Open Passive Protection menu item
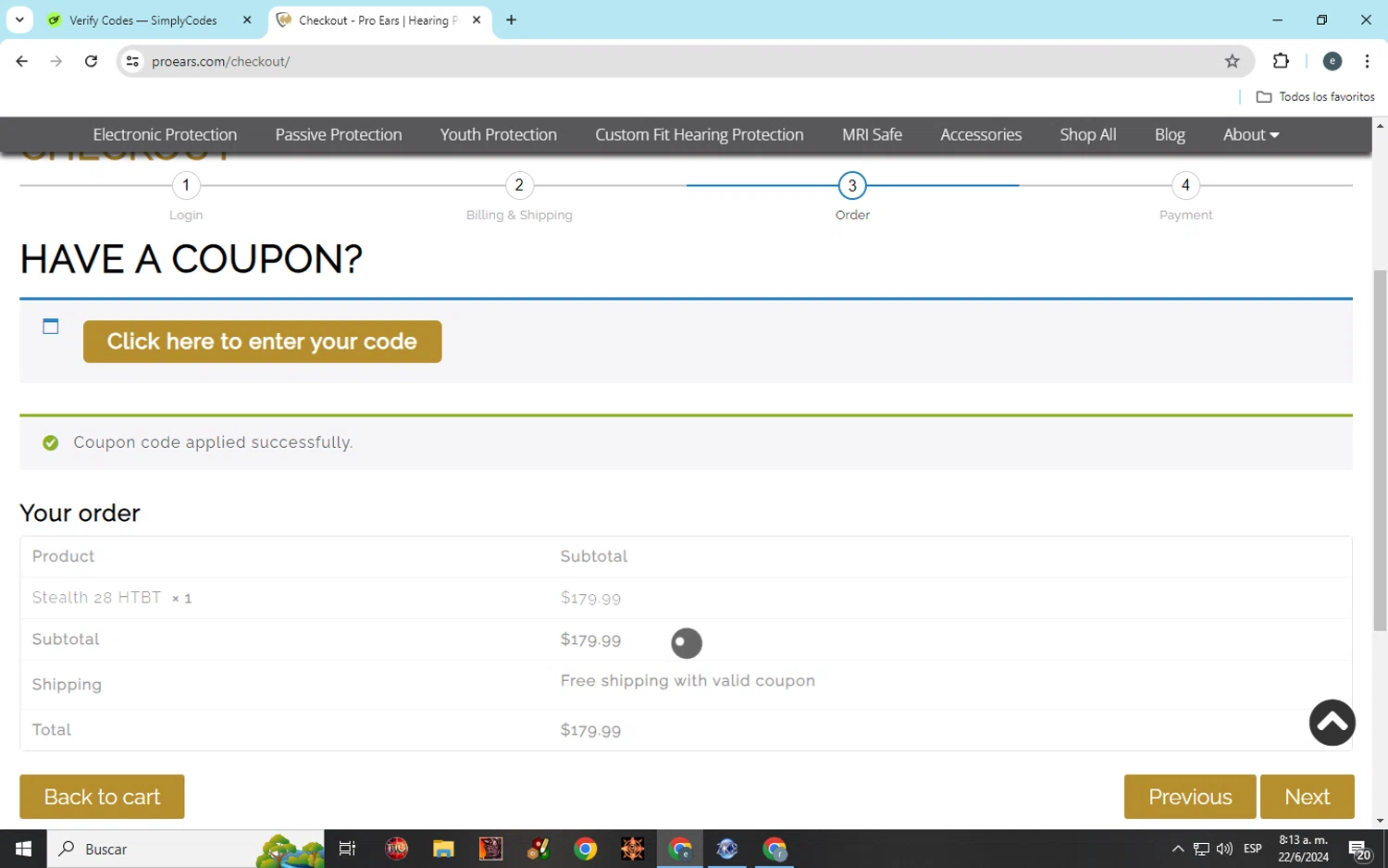 pyautogui.click(x=339, y=134)
